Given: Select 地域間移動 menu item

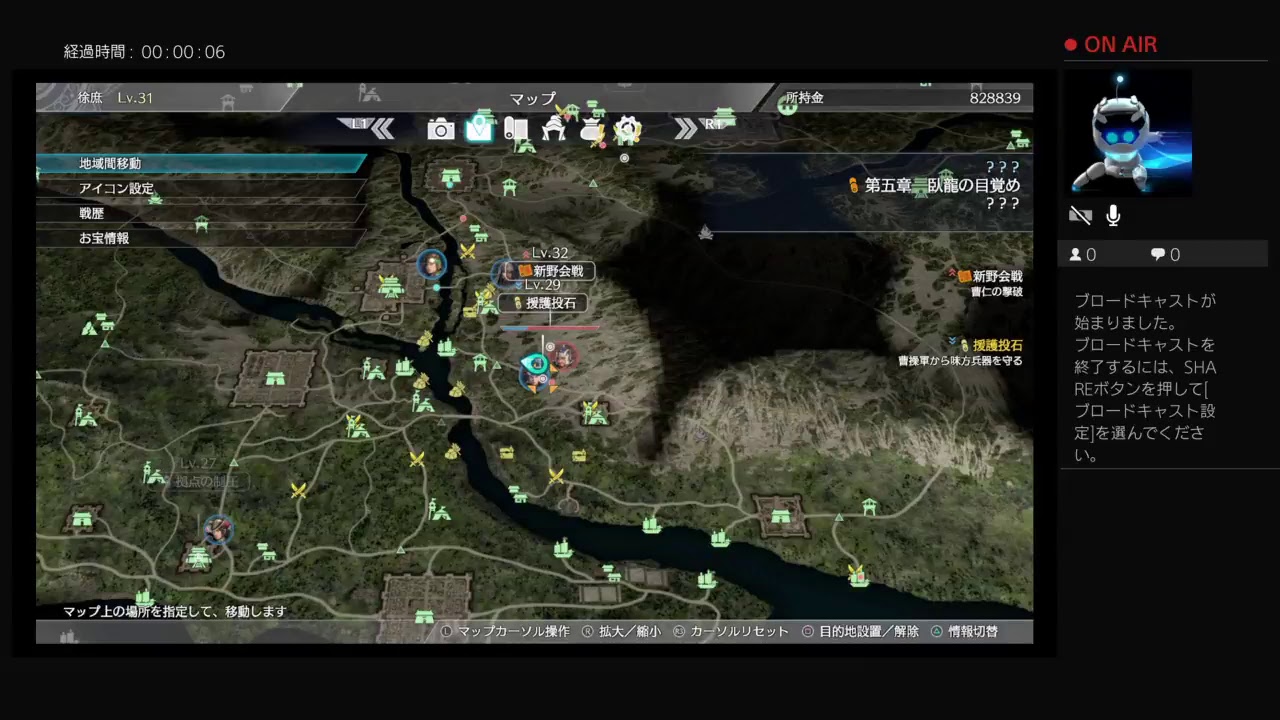Looking at the screenshot, I should click(200, 163).
